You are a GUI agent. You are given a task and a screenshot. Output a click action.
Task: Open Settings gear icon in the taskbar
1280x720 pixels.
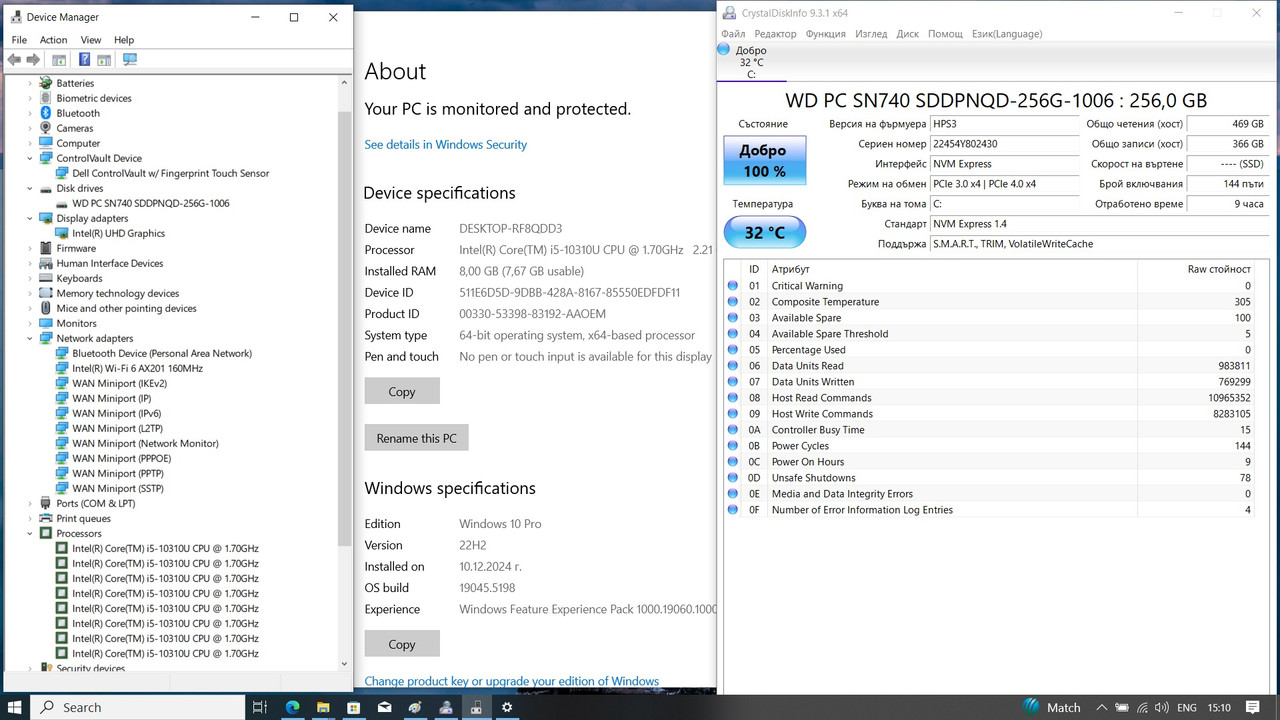(507, 707)
